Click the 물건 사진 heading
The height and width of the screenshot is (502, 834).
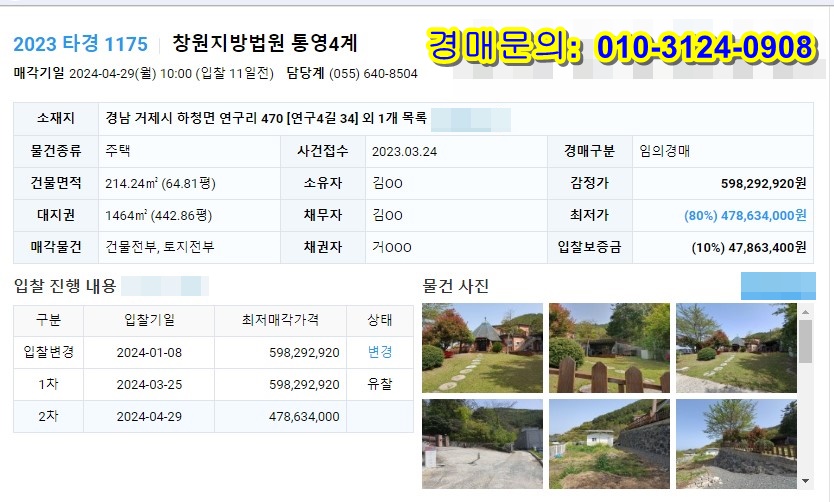(455, 286)
